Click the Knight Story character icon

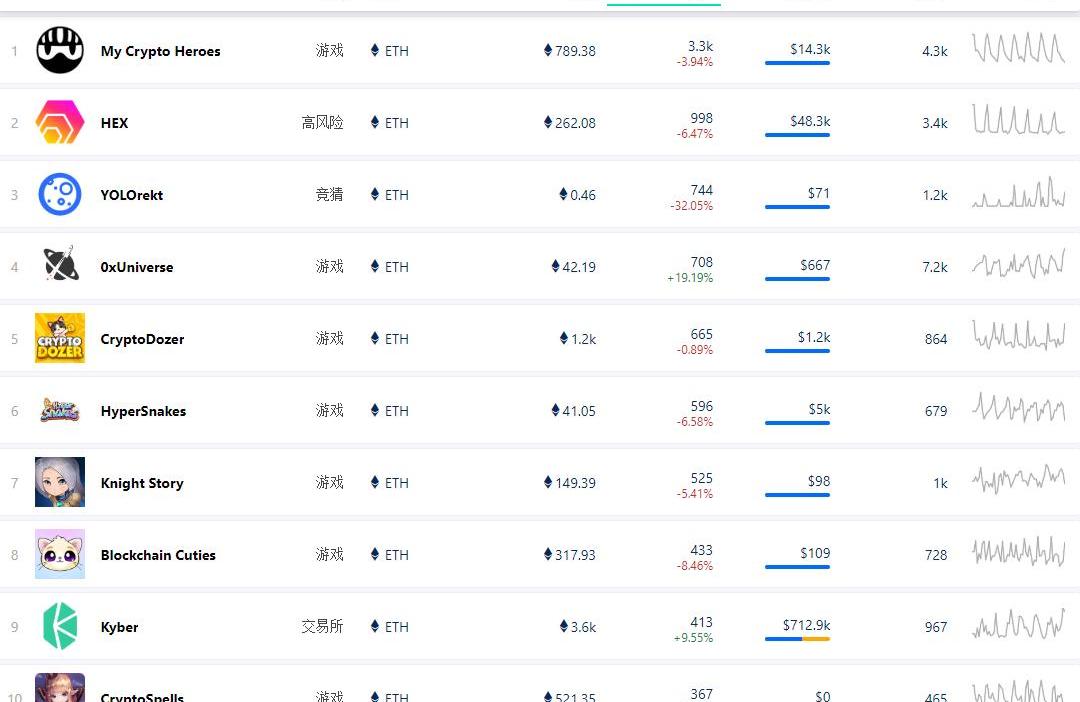coord(60,483)
